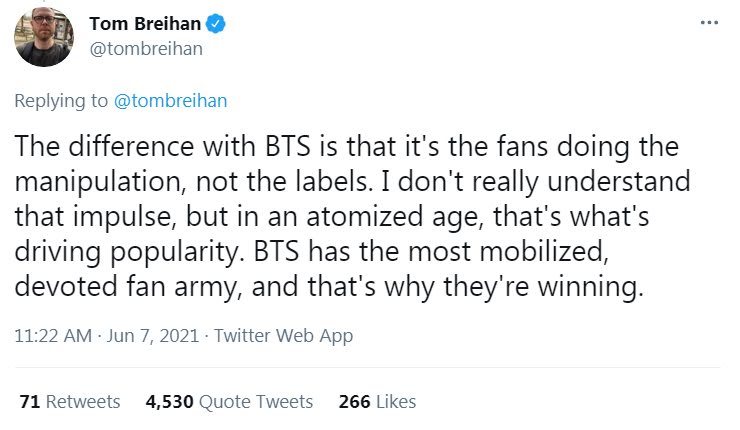View the 71 Retweets list

[x=69, y=401]
